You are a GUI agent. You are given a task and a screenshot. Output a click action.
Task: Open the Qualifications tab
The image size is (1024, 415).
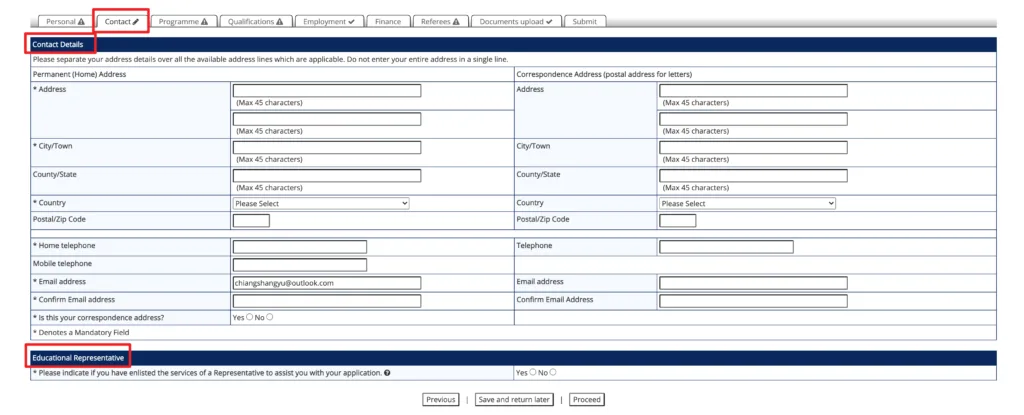tap(255, 21)
